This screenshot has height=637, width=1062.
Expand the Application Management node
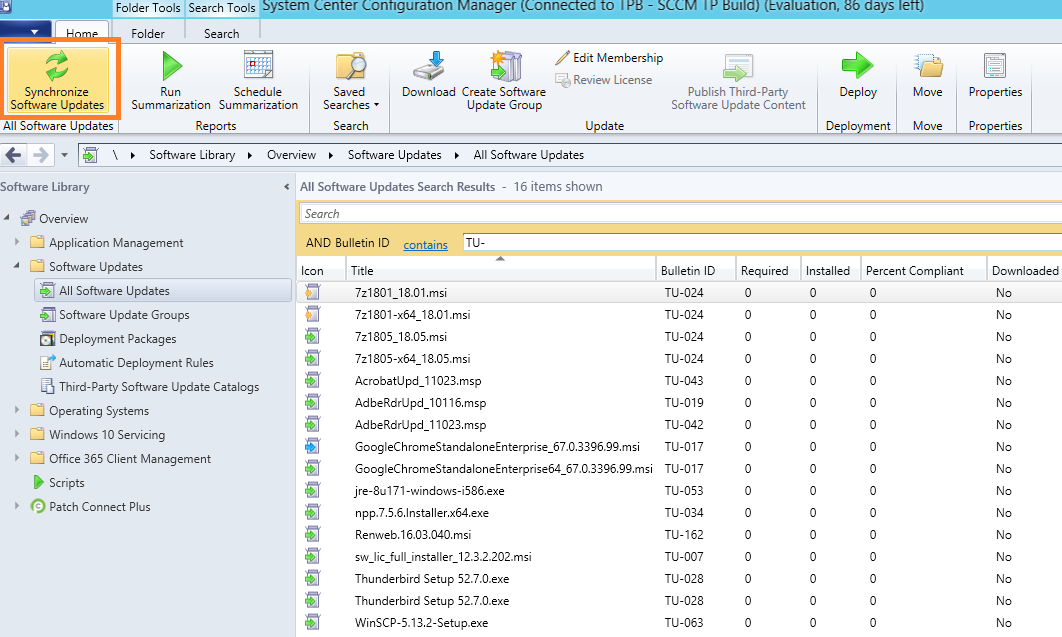pos(17,243)
